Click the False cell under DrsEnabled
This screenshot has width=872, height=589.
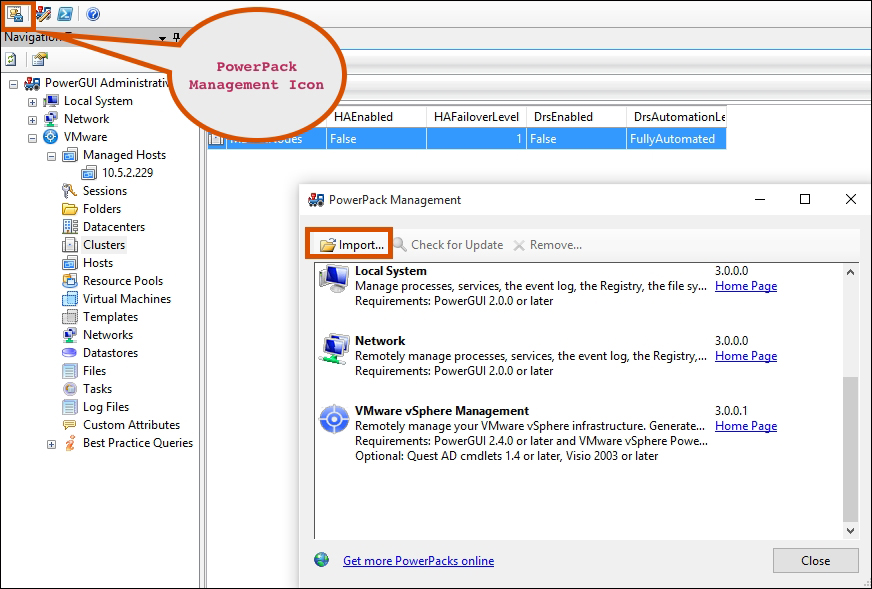[x=576, y=138]
